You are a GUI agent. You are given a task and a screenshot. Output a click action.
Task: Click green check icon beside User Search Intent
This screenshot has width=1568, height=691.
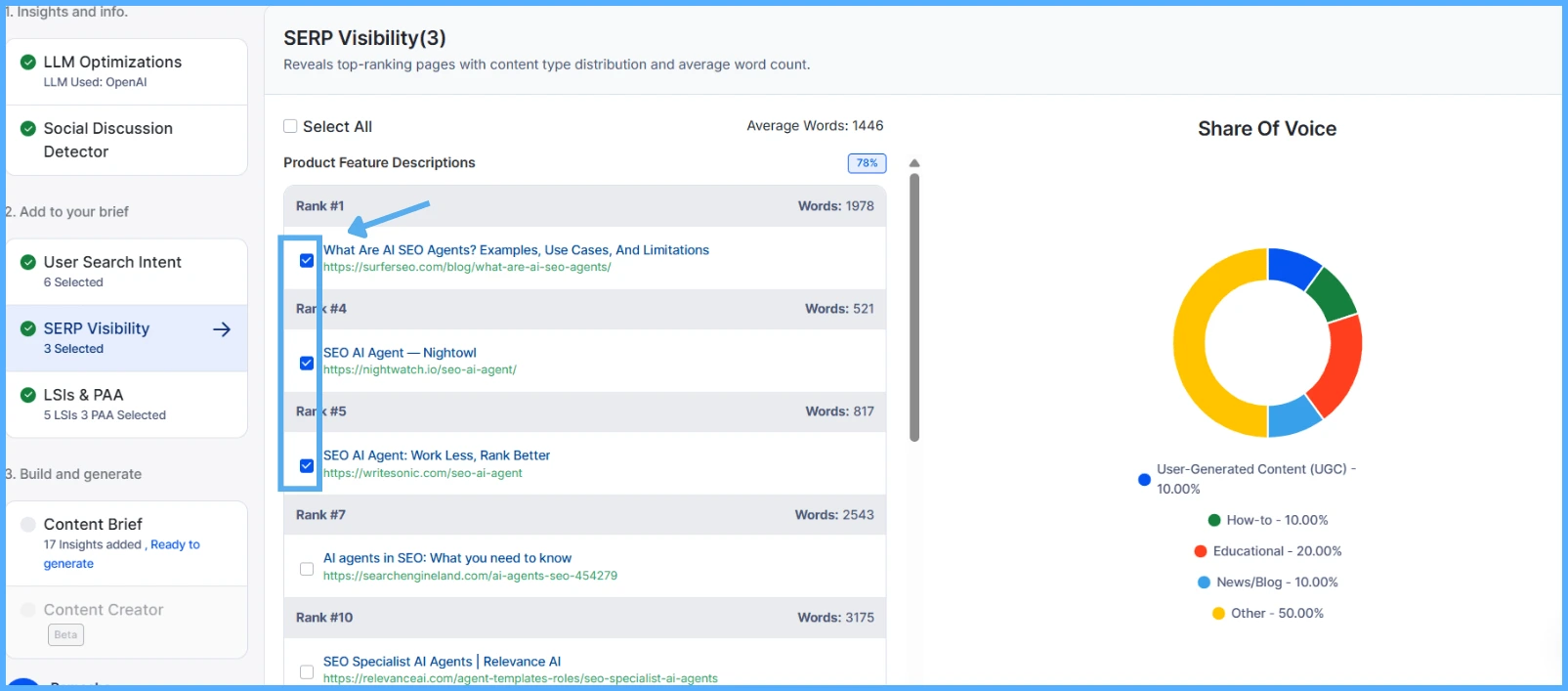[28, 262]
